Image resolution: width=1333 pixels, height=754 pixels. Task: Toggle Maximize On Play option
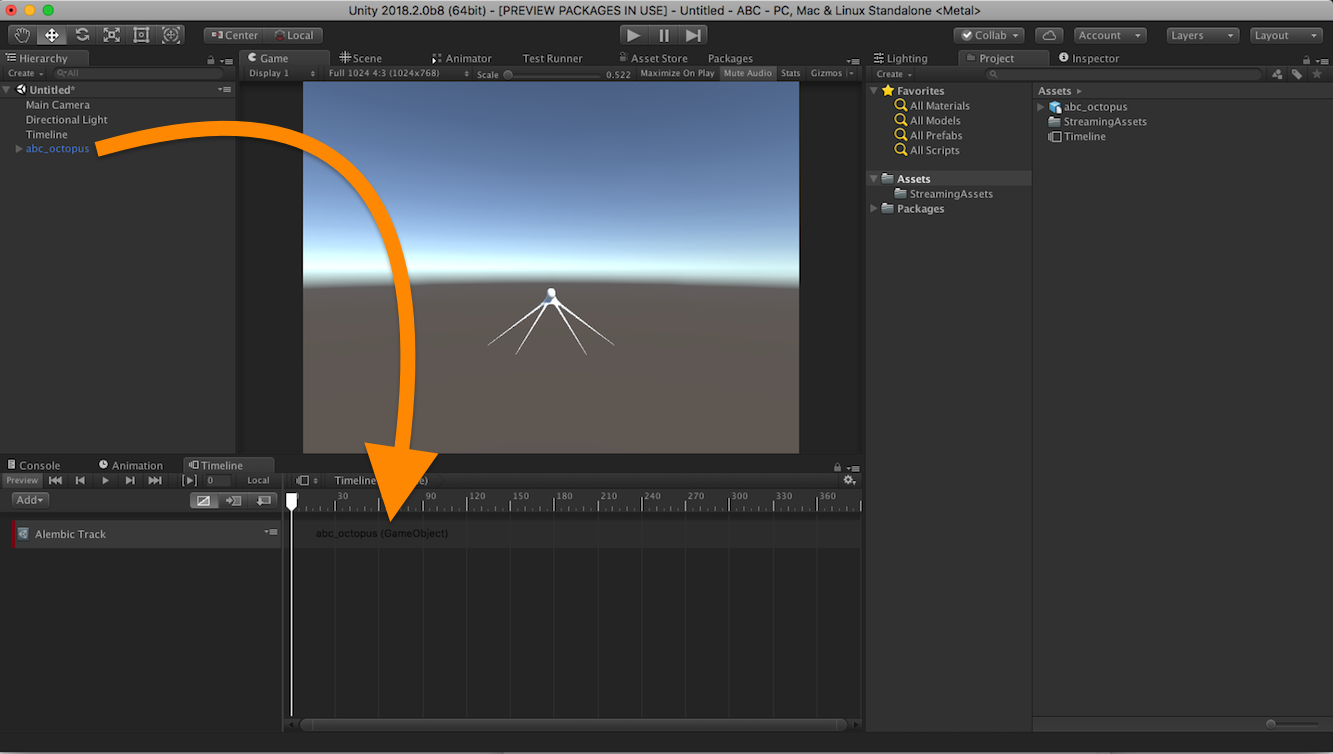click(677, 73)
